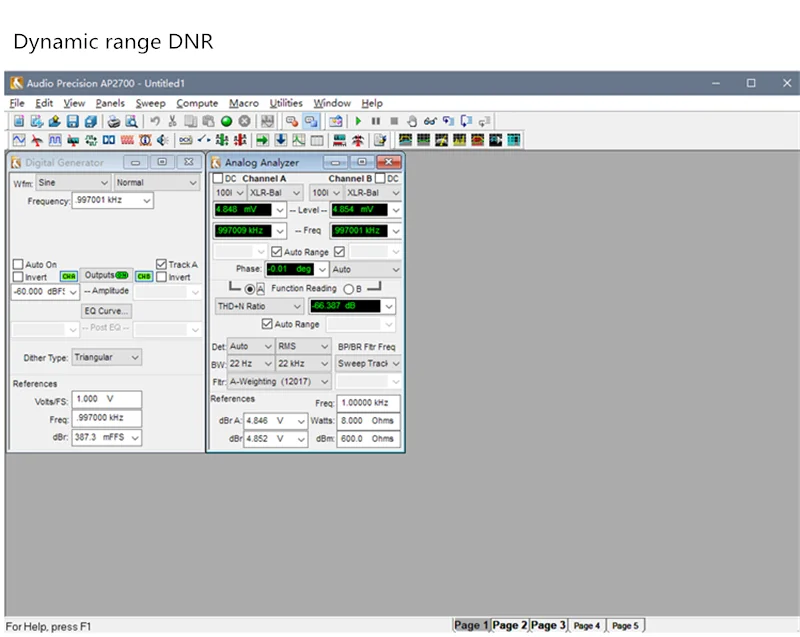Expand the Dither Type Triangular dropdown
The image size is (800, 637).
tap(107, 358)
